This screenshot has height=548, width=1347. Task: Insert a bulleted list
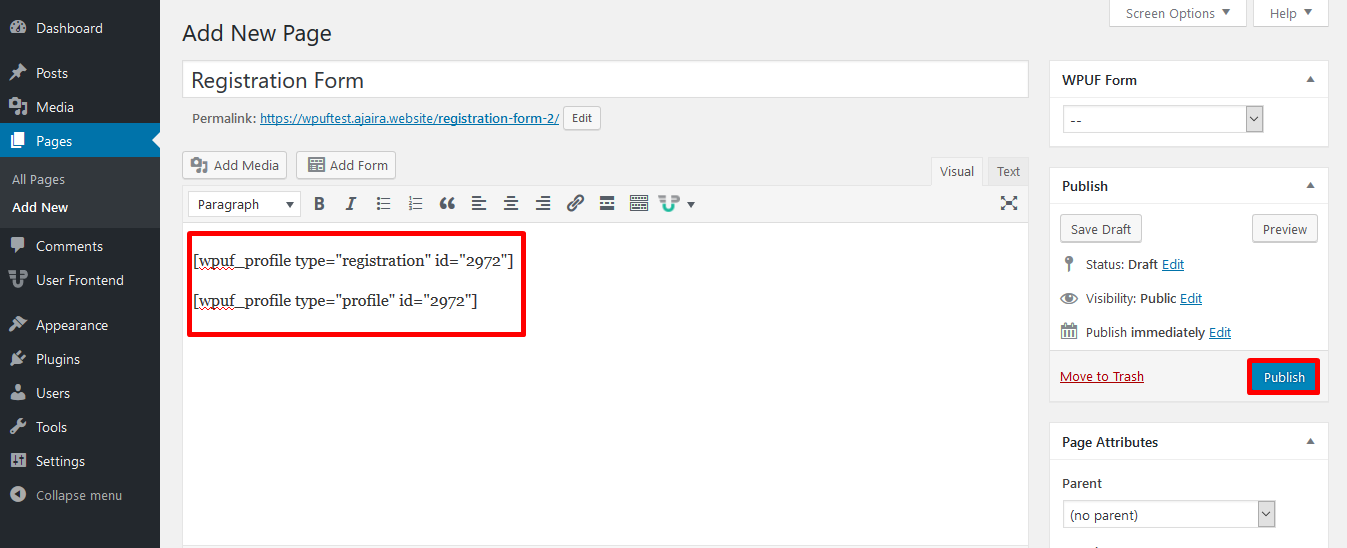click(x=383, y=204)
